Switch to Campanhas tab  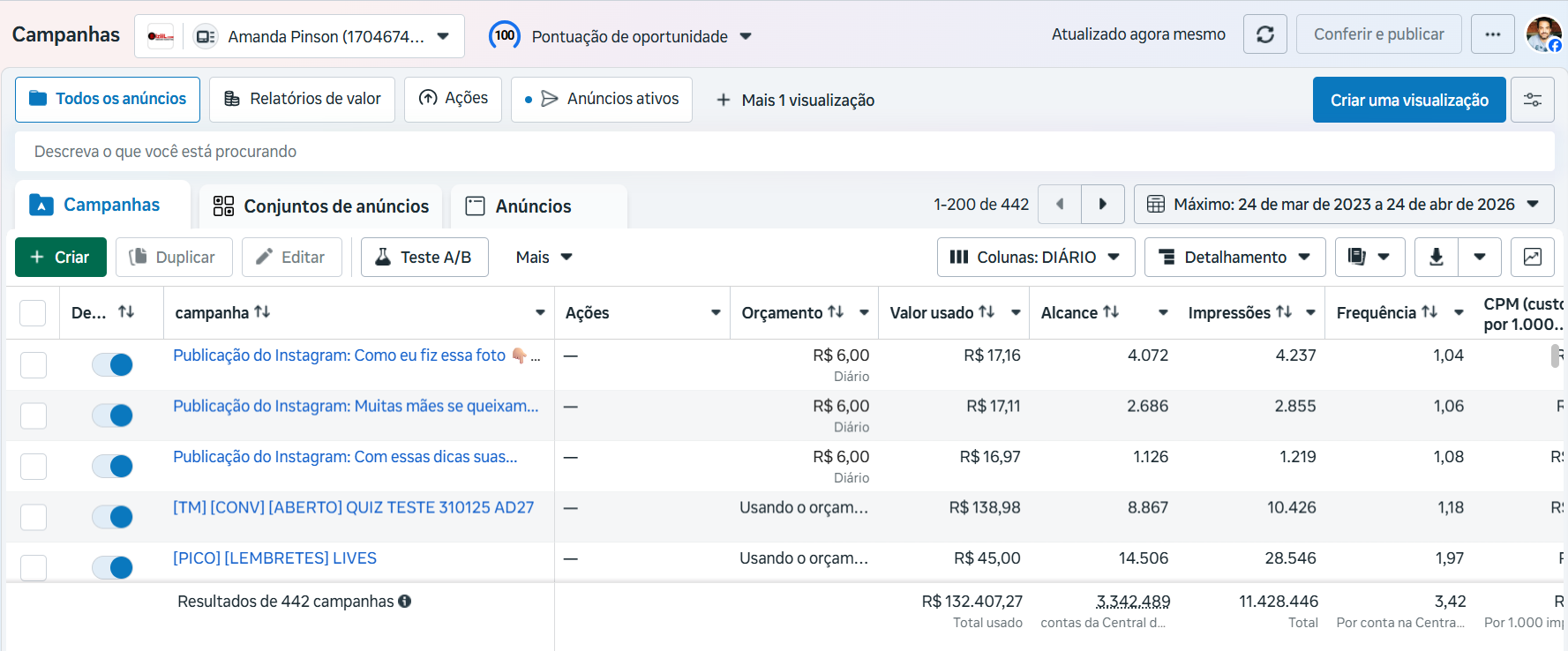[x=102, y=205]
